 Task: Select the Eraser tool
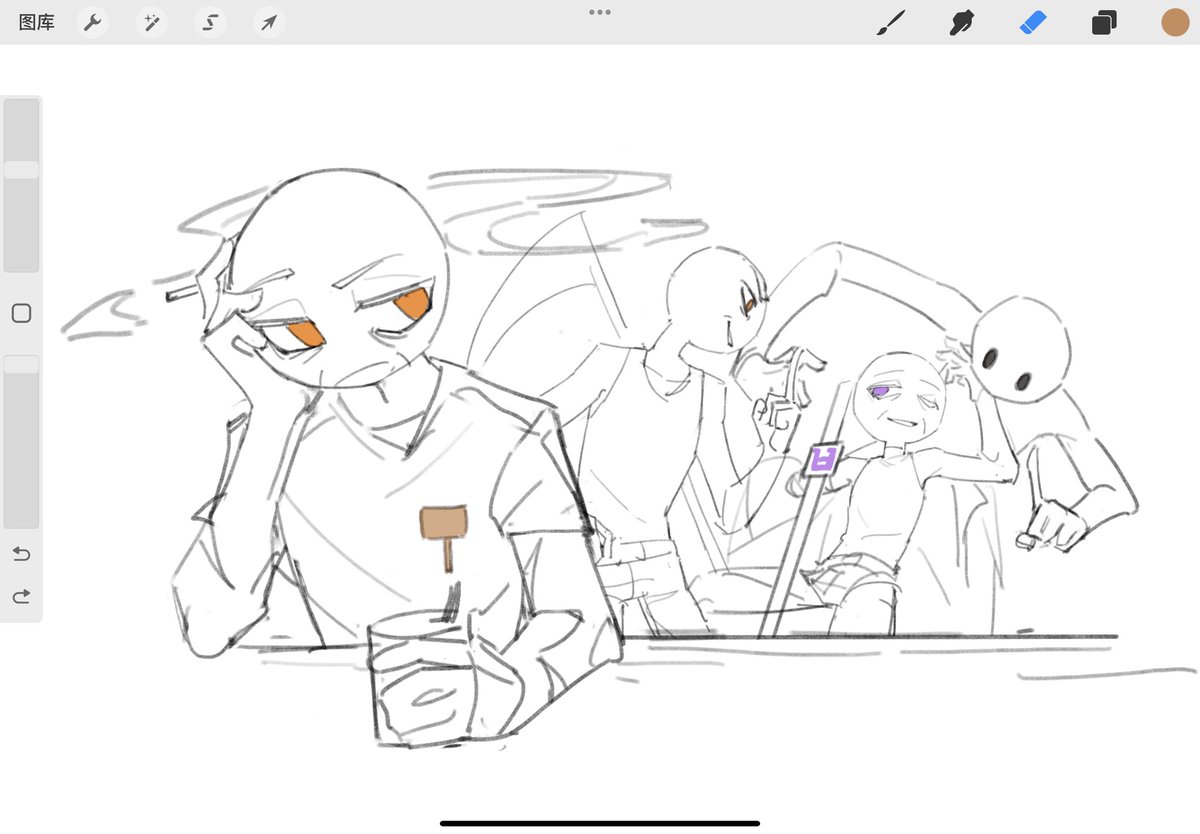point(1033,22)
